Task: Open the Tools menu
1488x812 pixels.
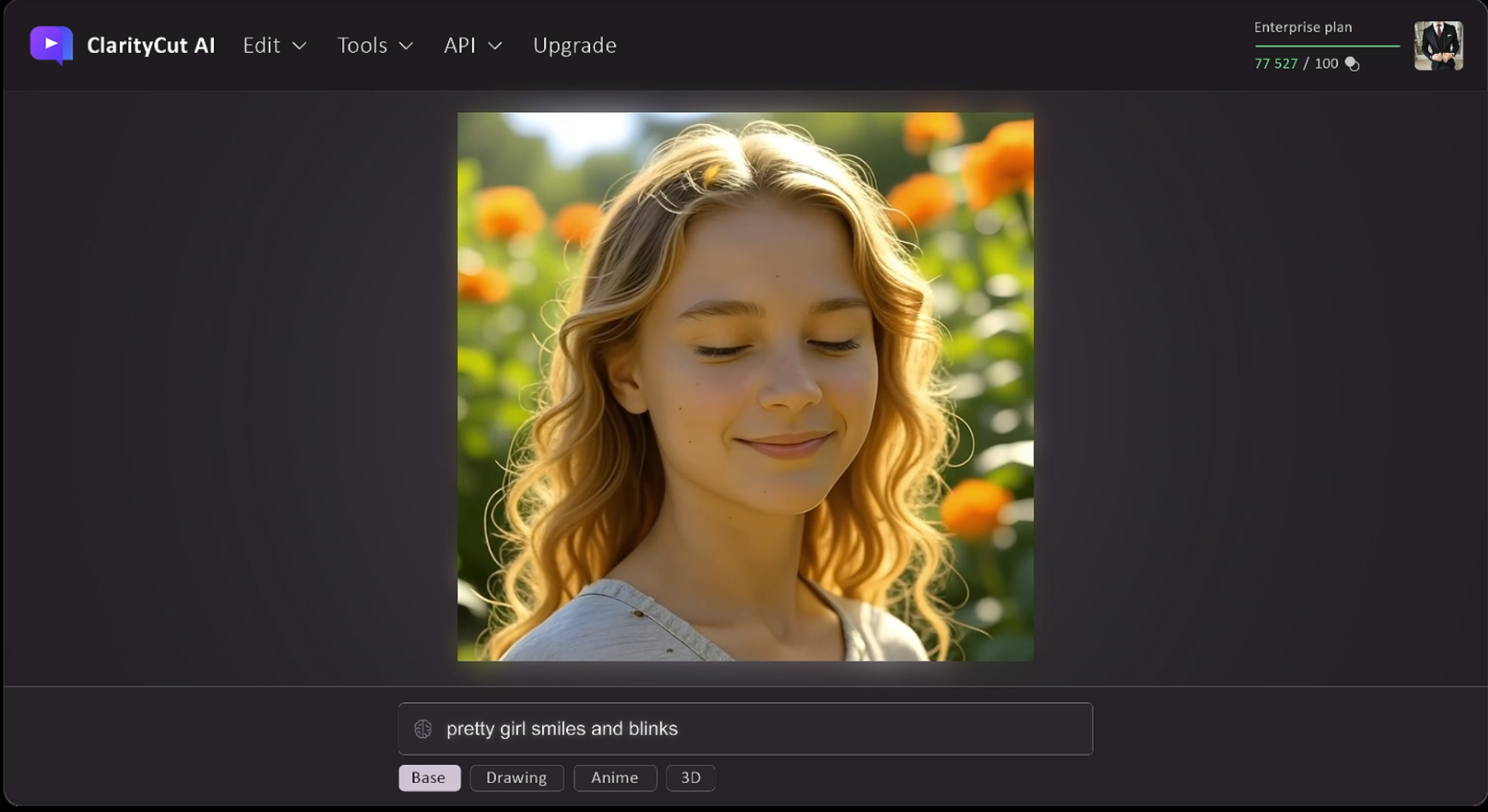Action: (363, 45)
